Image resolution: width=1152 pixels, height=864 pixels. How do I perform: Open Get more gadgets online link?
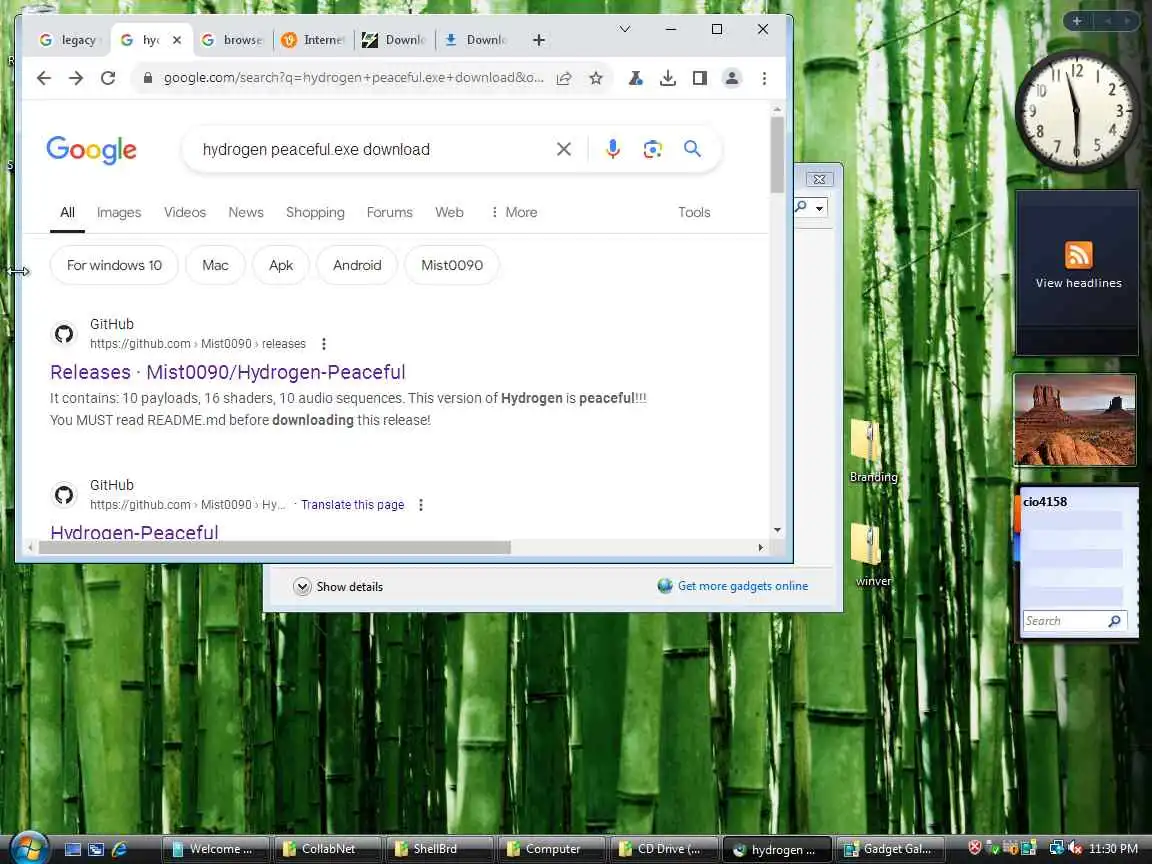tap(743, 586)
